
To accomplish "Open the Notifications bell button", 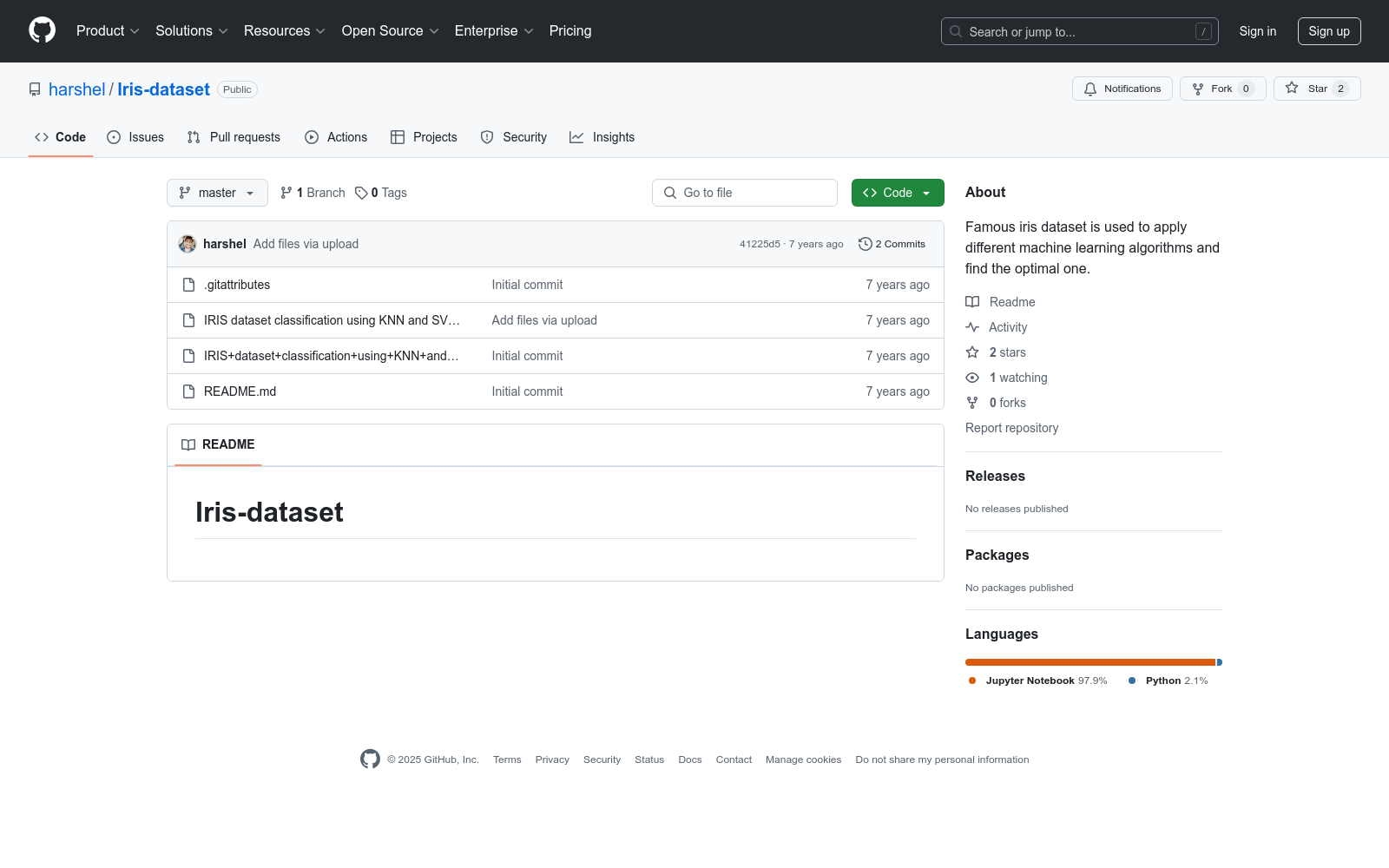I will [x=1122, y=89].
